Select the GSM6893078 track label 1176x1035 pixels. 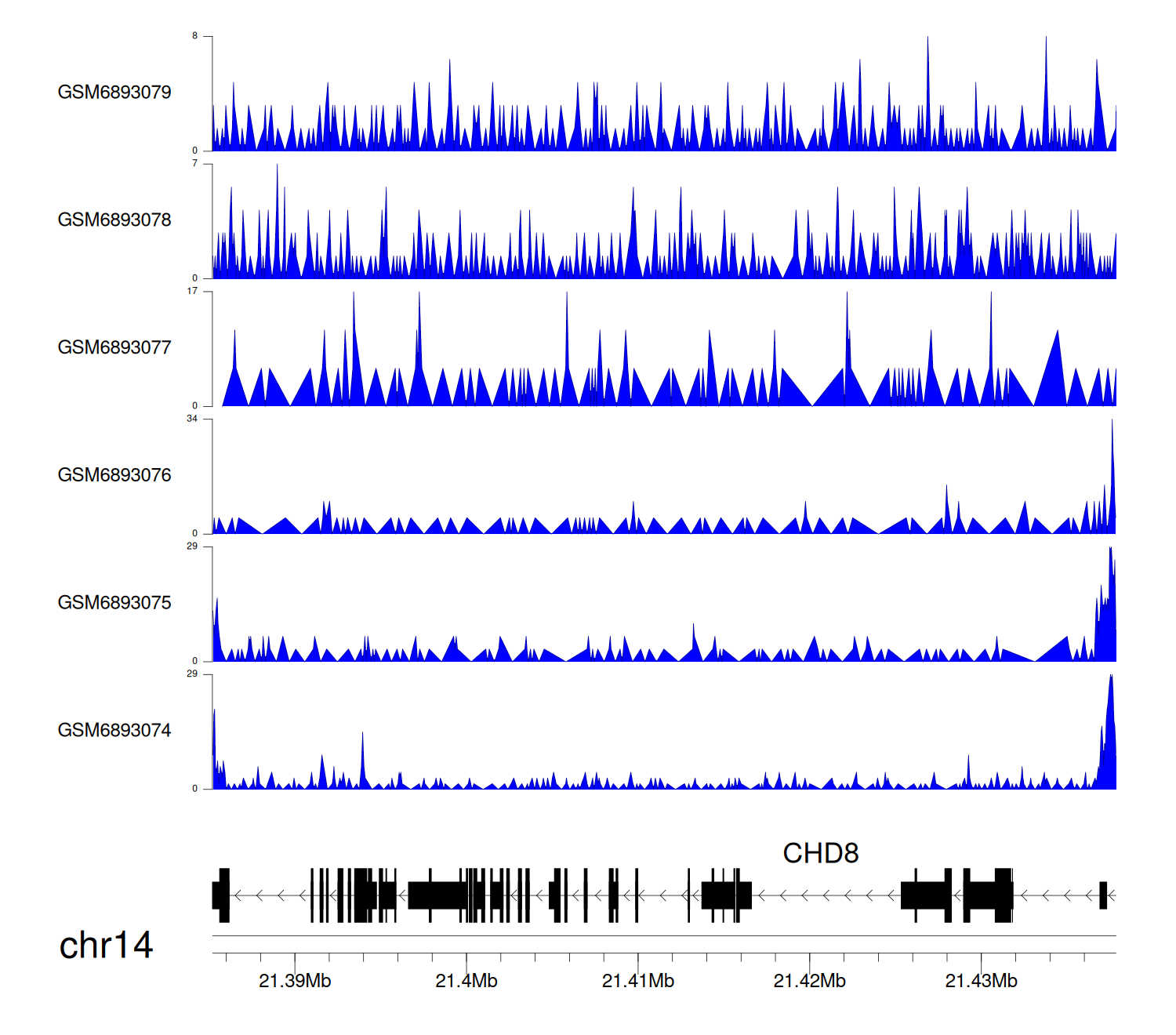pyautogui.click(x=114, y=220)
